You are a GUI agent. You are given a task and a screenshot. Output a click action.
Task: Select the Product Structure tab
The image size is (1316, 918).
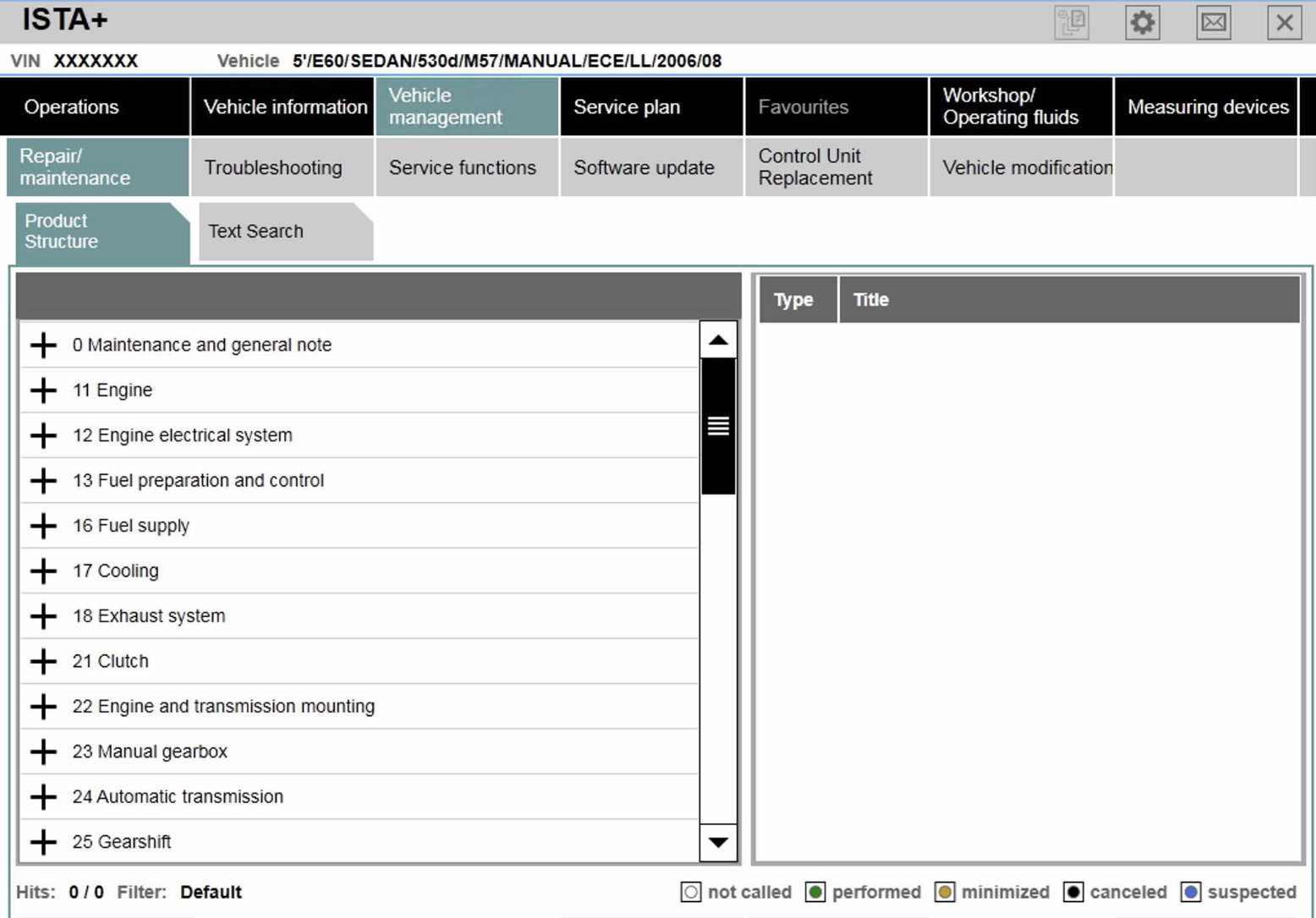102,232
